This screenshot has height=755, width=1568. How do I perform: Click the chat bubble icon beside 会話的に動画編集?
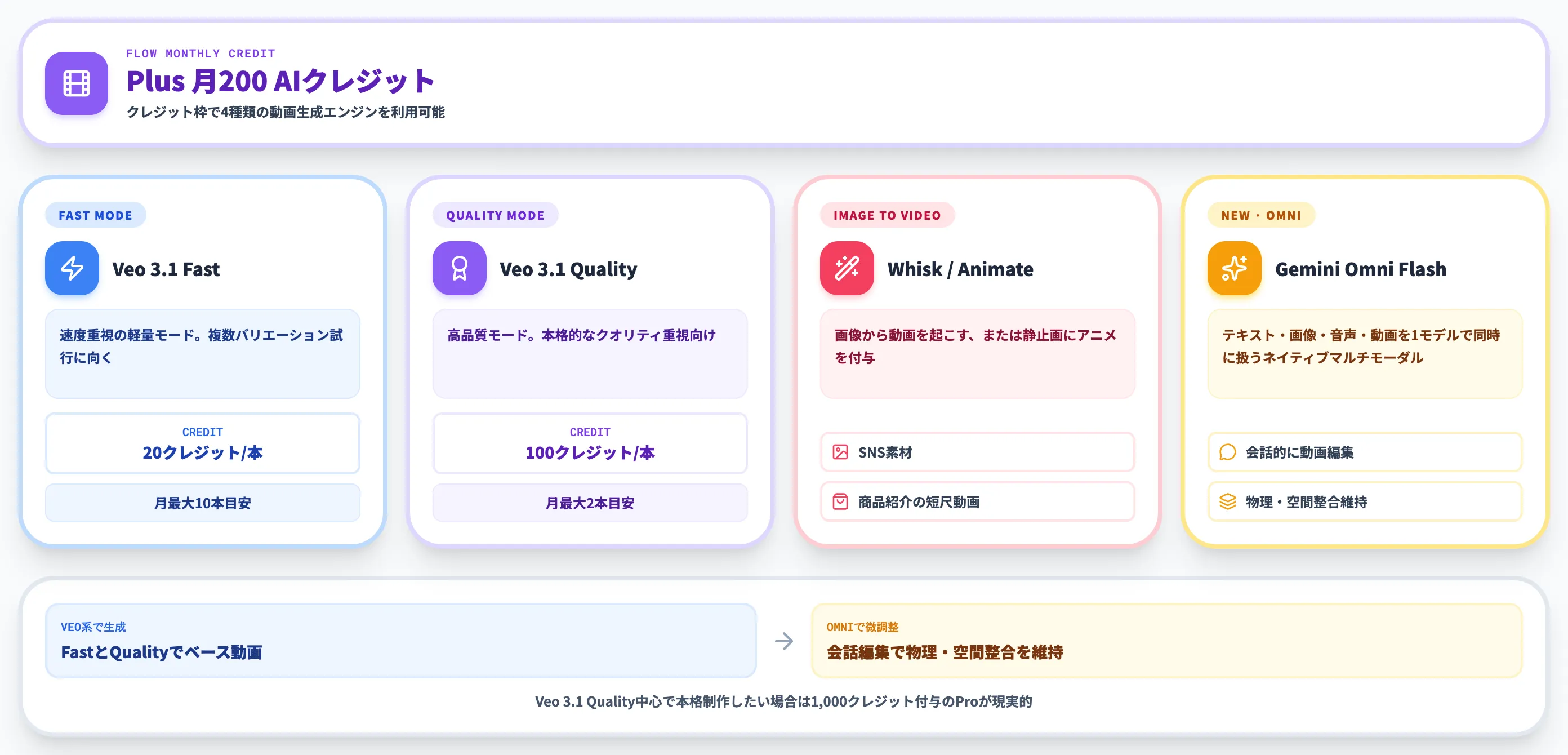click(x=1228, y=452)
